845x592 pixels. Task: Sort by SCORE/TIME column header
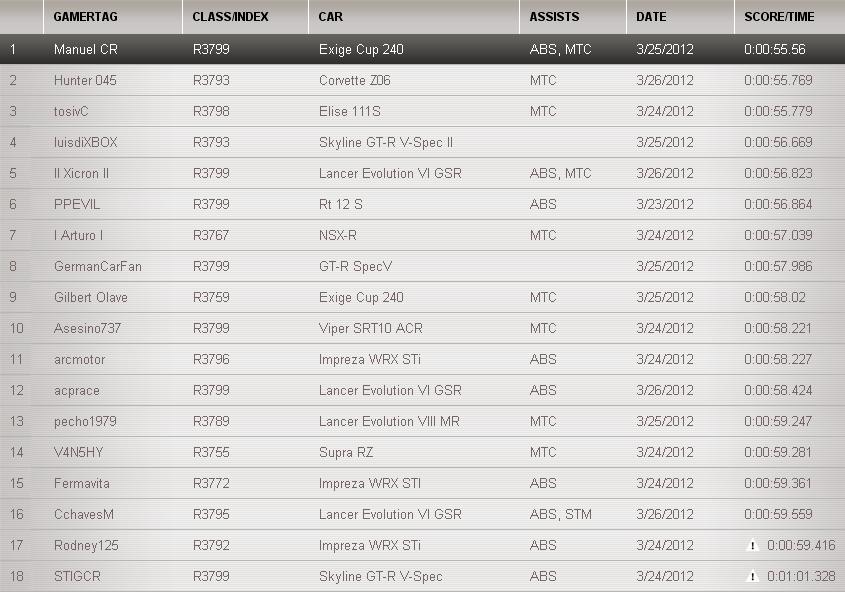coord(779,17)
